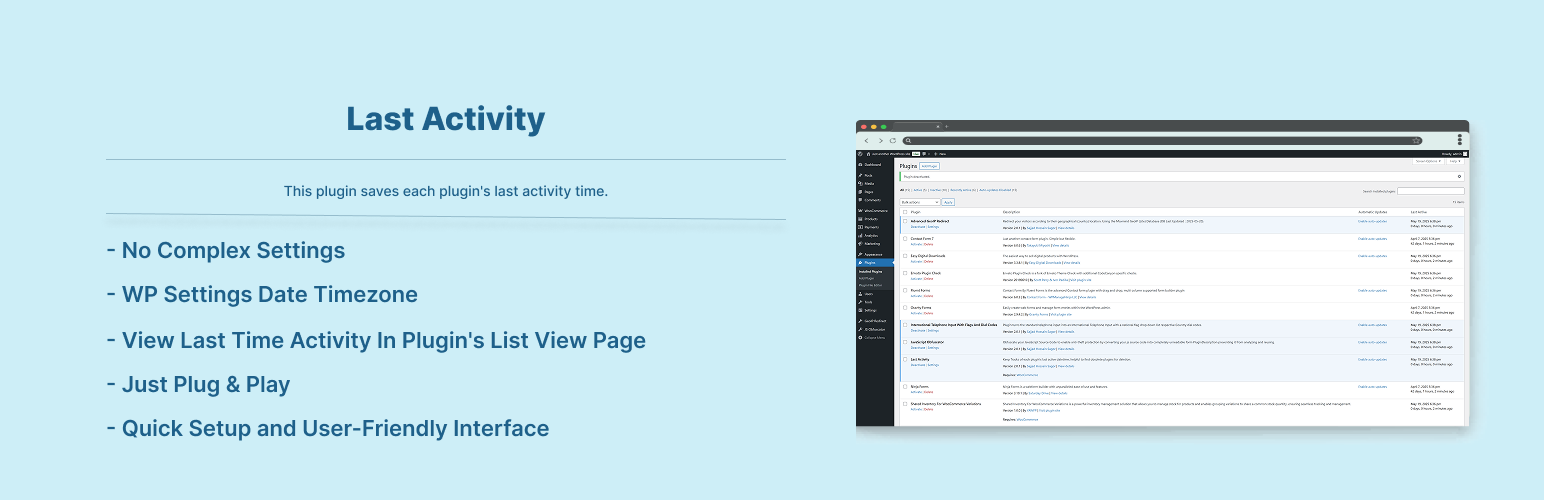Screen dimensions: 1544x500
Task: Reload the page with the refresh icon
Action: (x=893, y=141)
